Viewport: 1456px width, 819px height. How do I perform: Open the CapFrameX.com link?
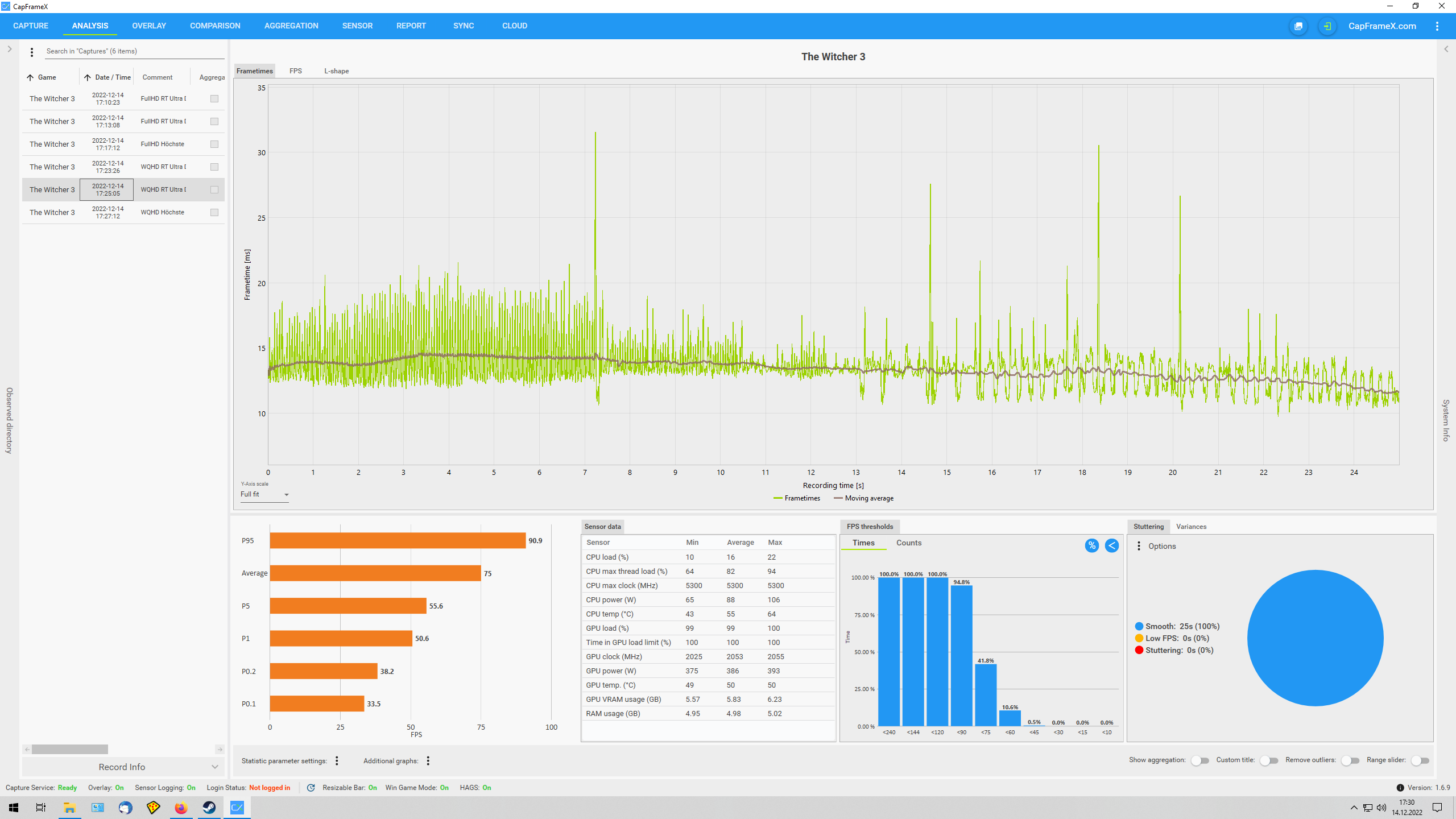[1382, 26]
